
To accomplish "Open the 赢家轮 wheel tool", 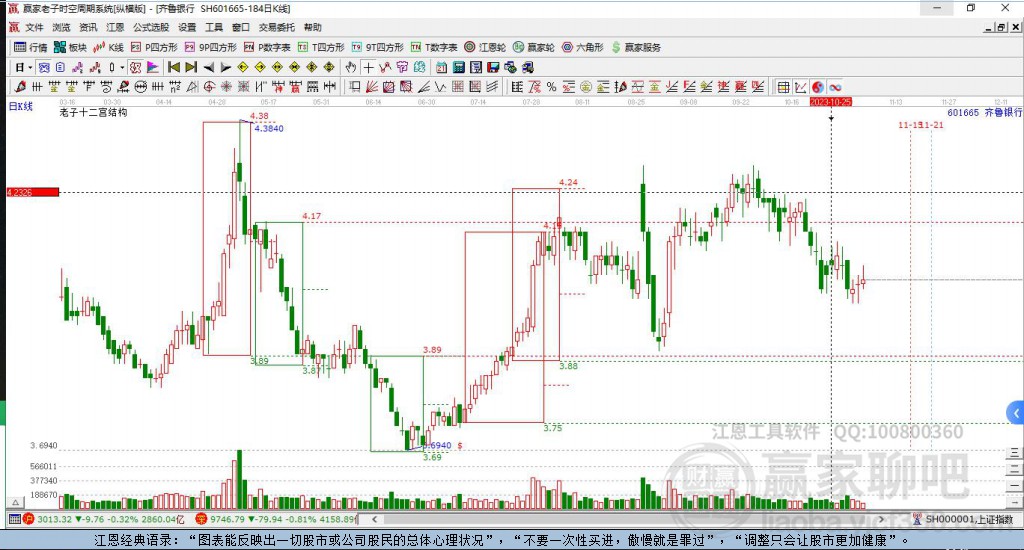I will tap(534, 47).
